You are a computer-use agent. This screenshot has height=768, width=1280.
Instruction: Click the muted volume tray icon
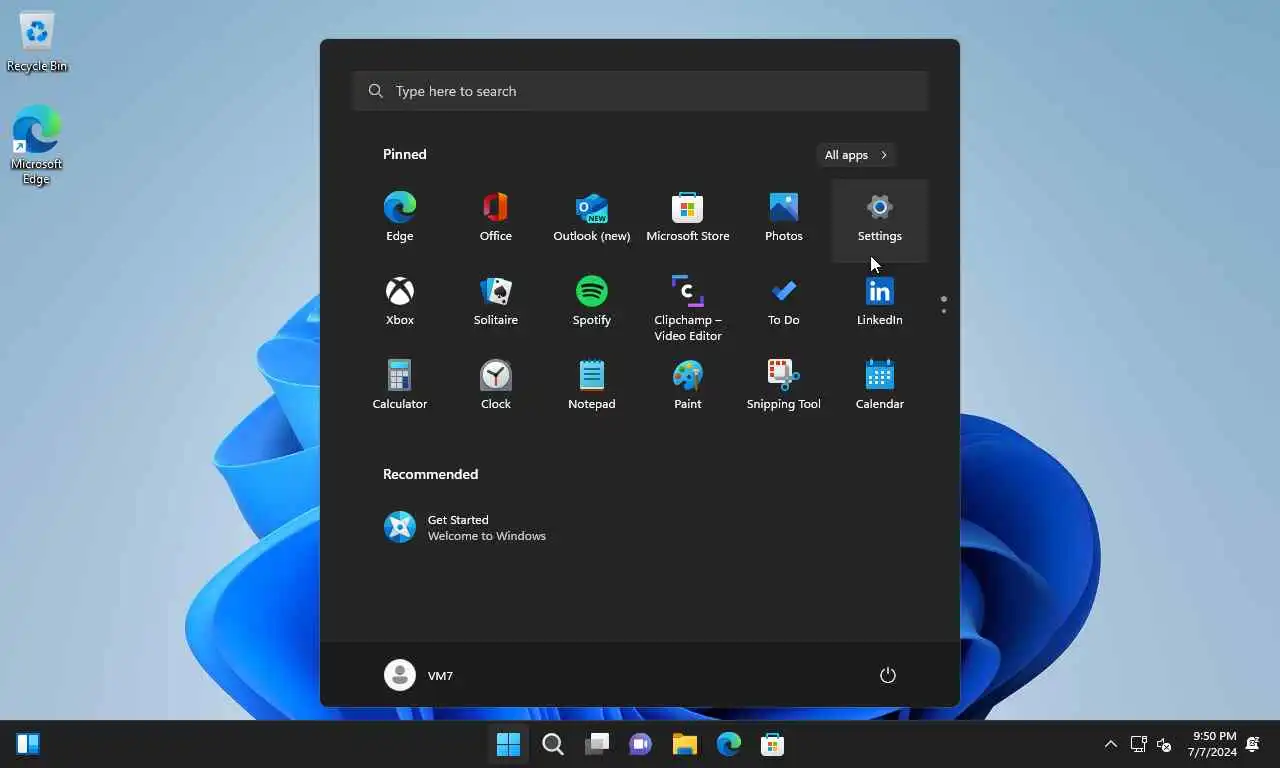[x=1164, y=744]
